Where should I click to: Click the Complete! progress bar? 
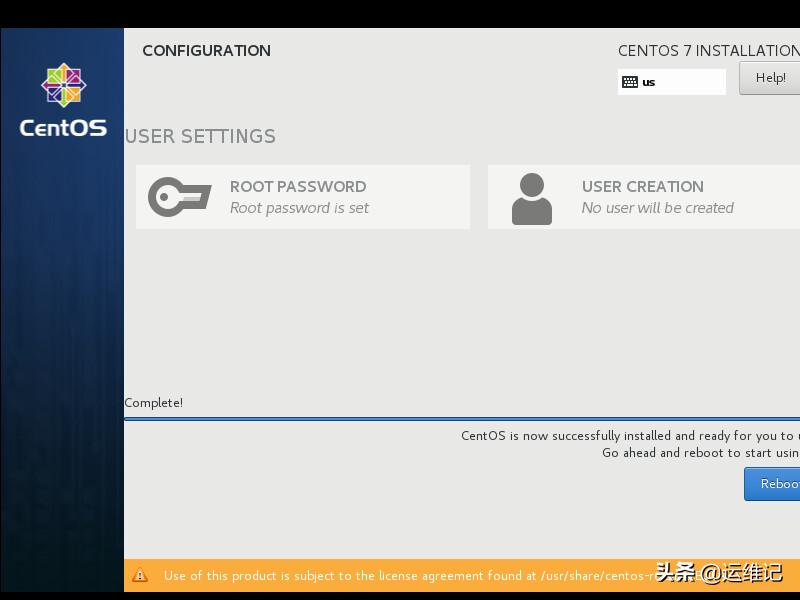tap(153, 403)
